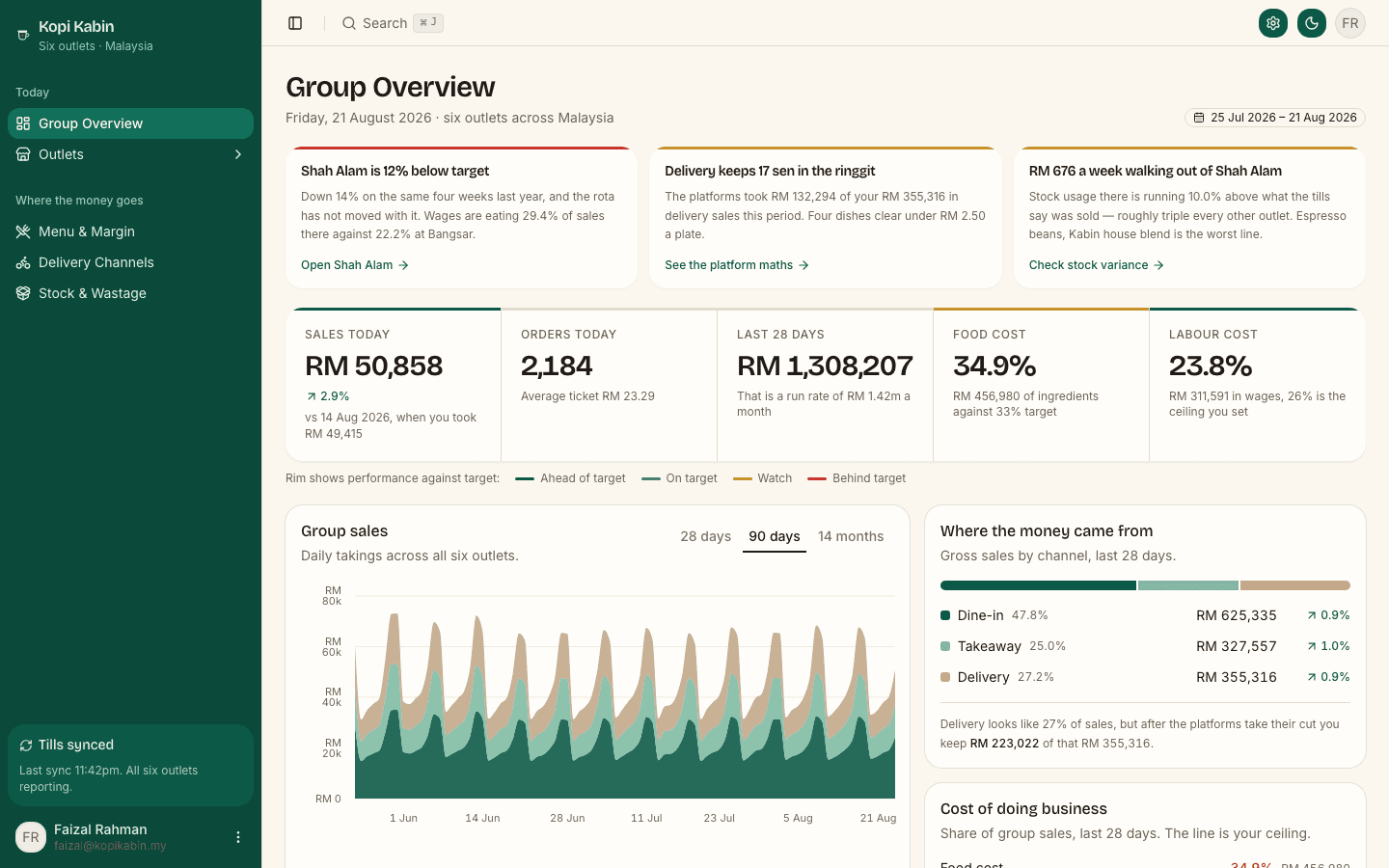Viewport: 1389px width, 868px height.
Task: Click the 2.9% up-arrow trend icon
Action: click(312, 396)
